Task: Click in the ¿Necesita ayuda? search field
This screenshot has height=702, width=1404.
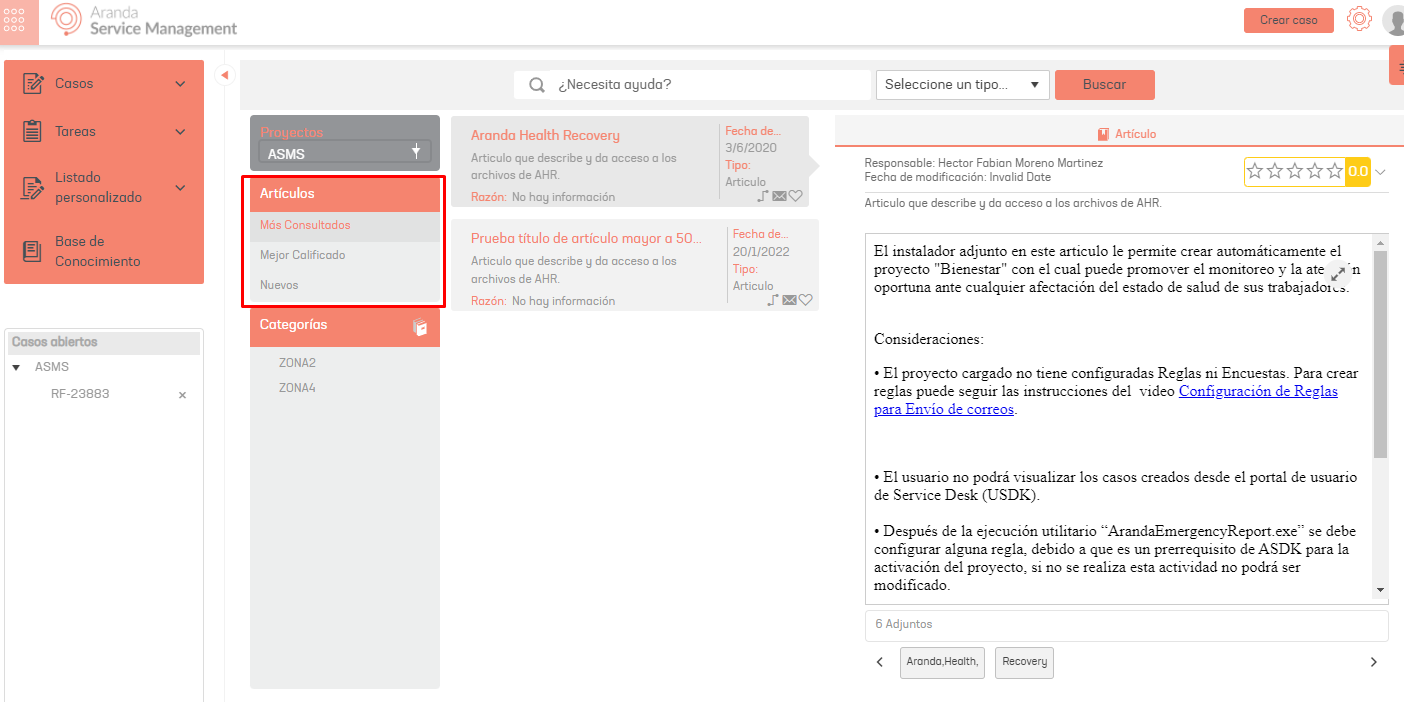Action: pos(712,85)
